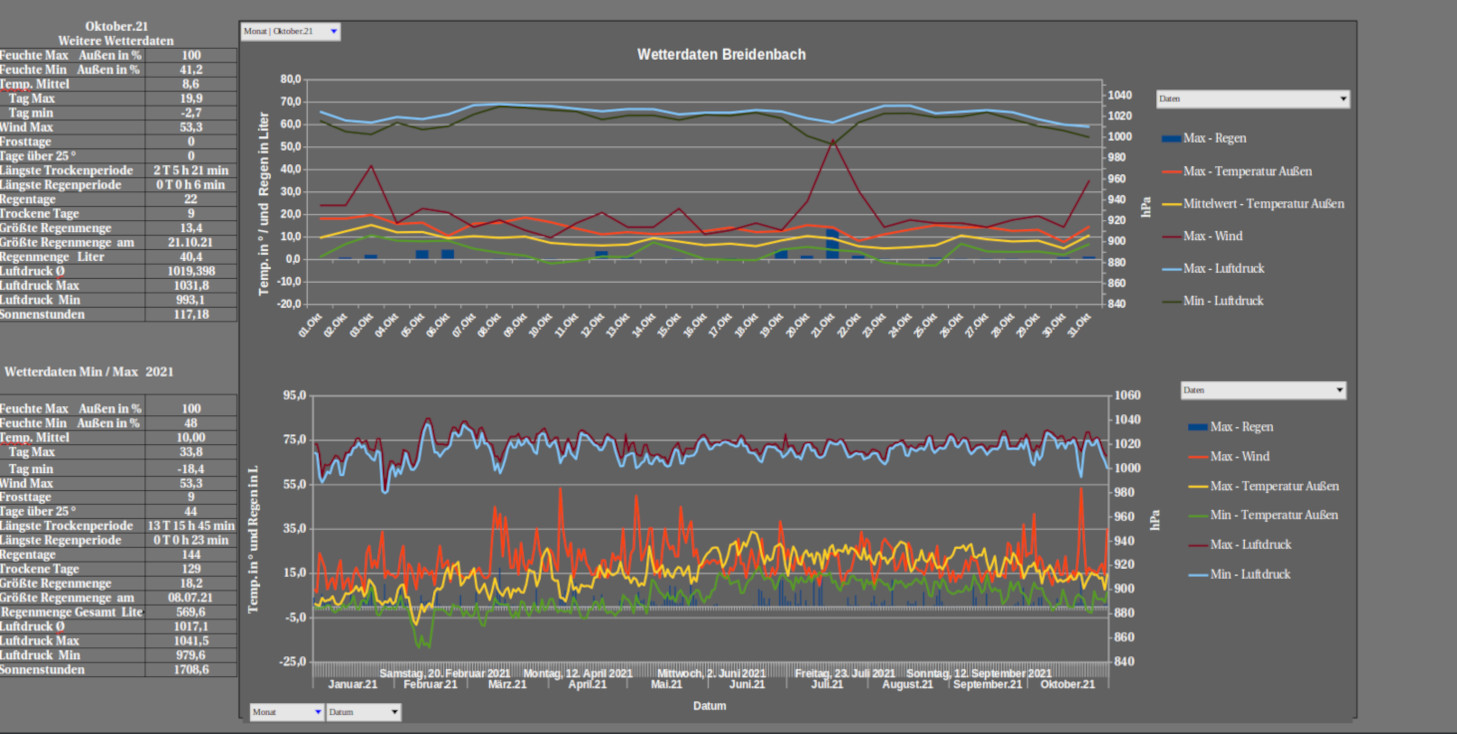This screenshot has width=1457, height=734.
Task: Select the value cell '10,00'
Action: click(x=191, y=437)
